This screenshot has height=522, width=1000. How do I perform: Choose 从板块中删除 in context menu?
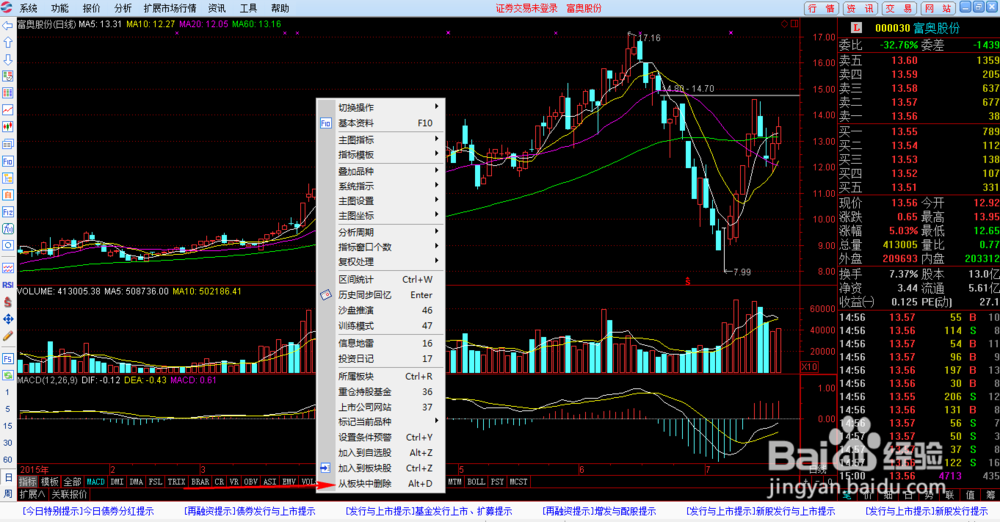click(x=381, y=484)
